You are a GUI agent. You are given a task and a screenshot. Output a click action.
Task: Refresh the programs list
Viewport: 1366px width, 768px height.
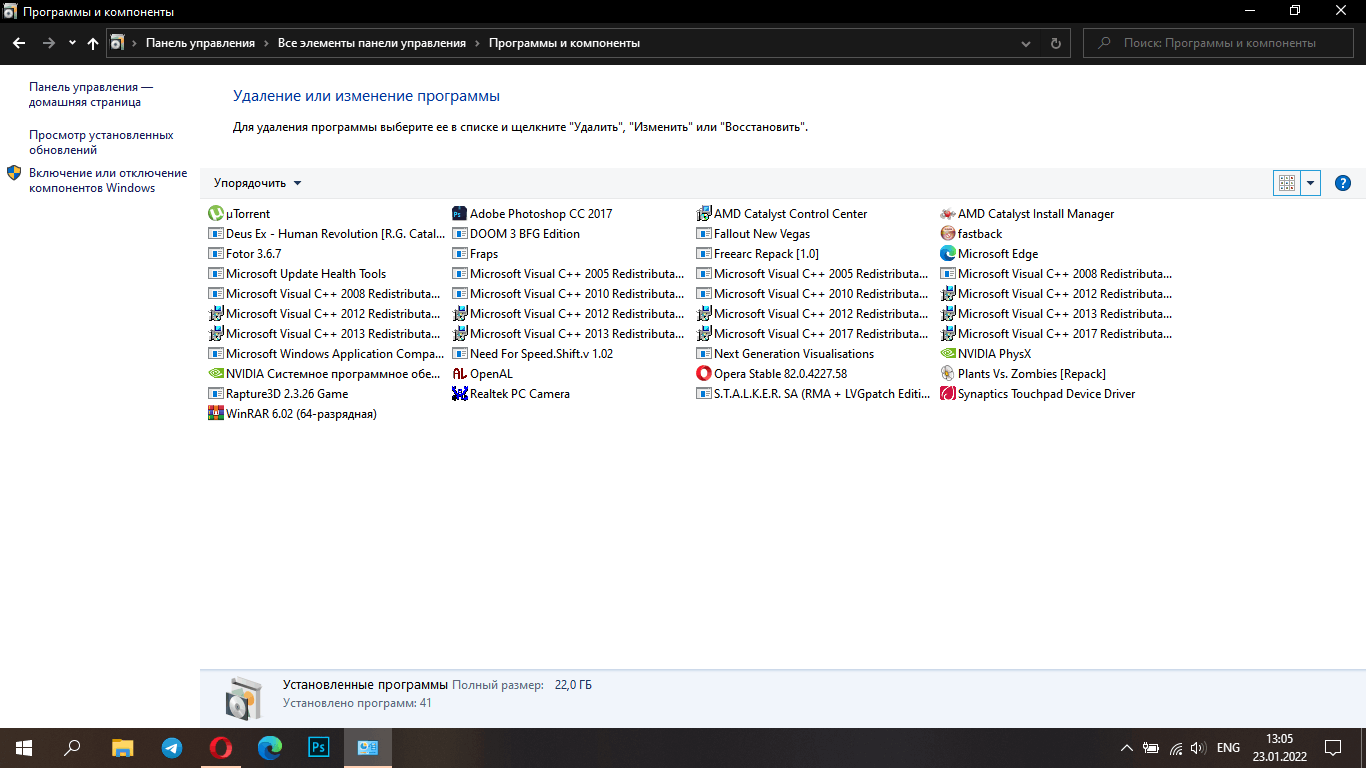1055,43
